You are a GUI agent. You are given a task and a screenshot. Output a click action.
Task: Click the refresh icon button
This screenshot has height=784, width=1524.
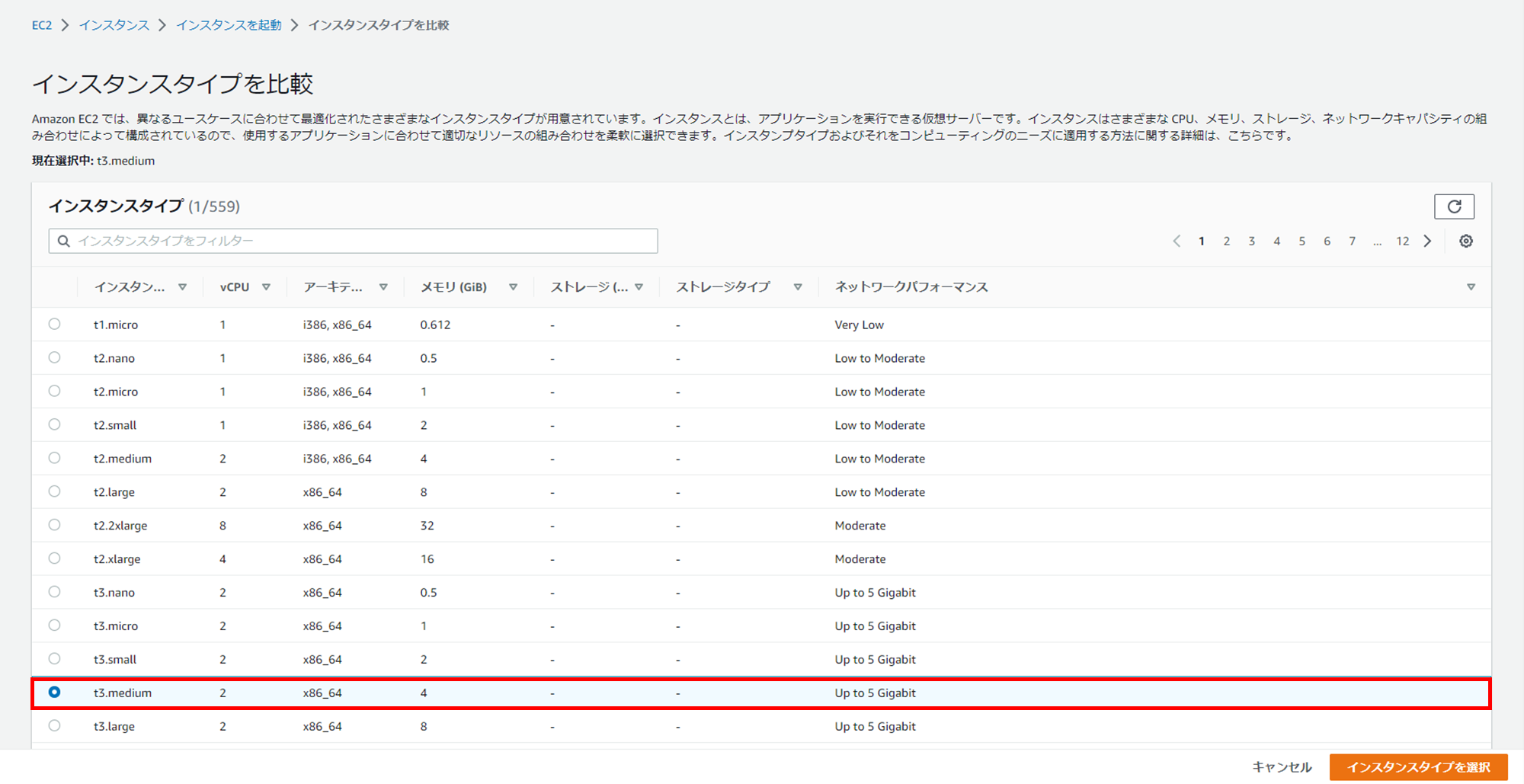[1453, 206]
